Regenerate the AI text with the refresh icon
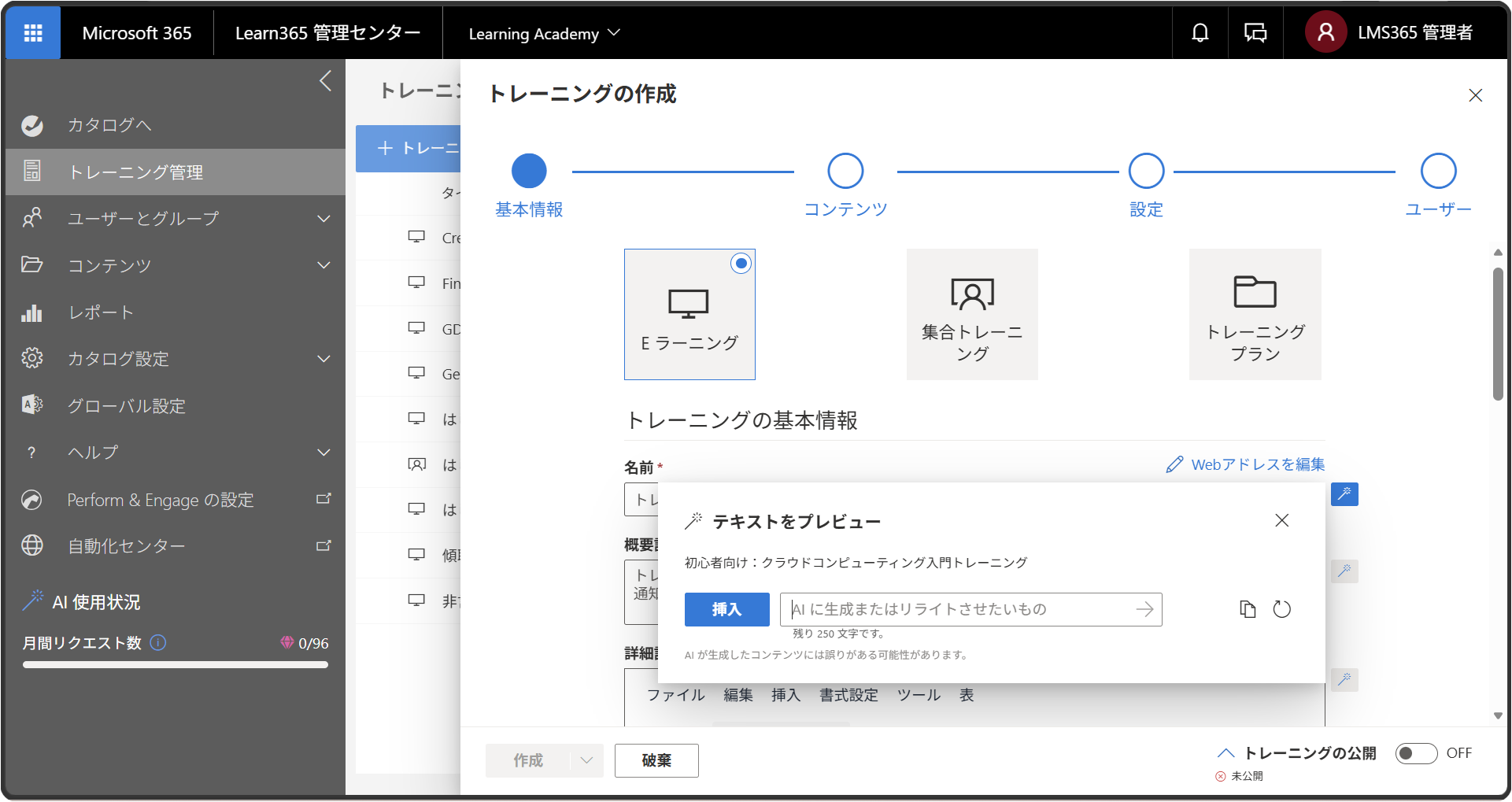The image size is (1512, 802). [1282, 609]
